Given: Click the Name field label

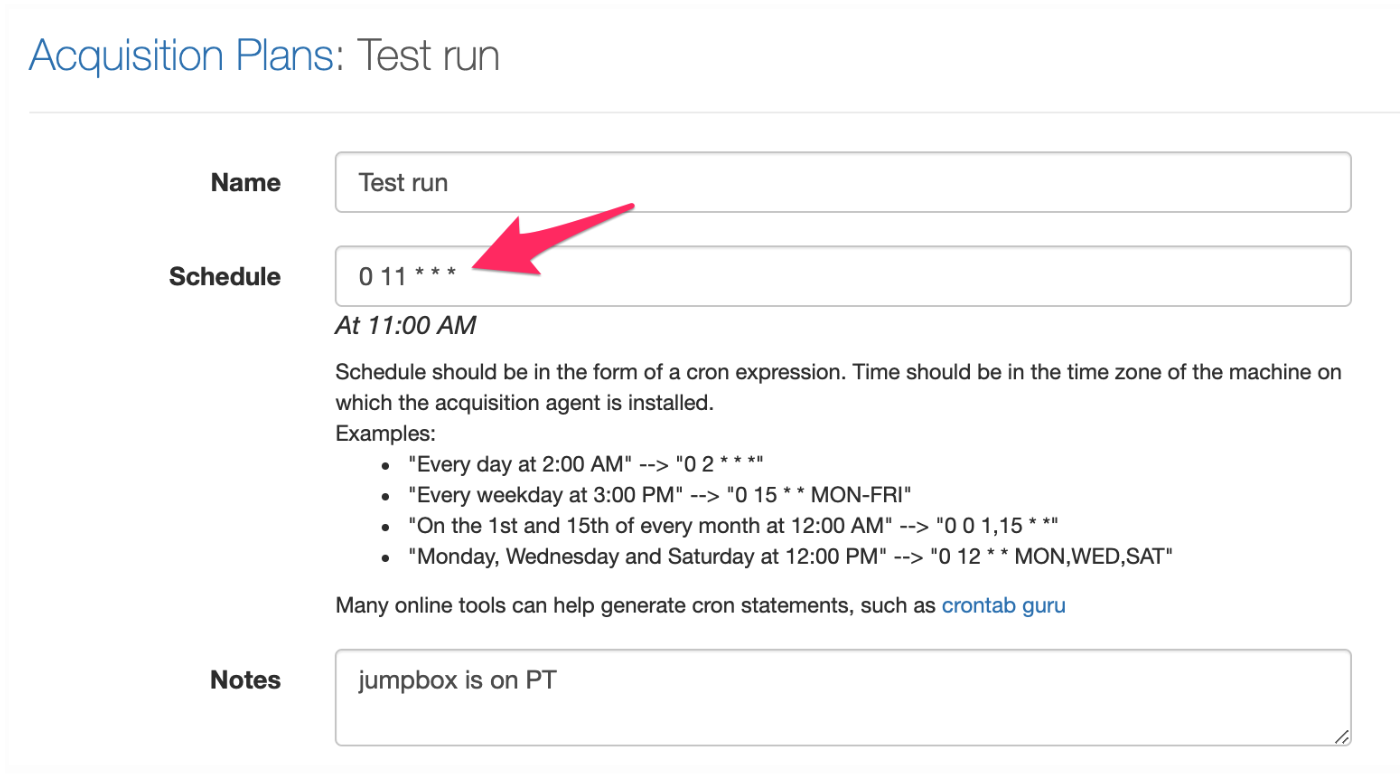Looking at the screenshot, I should click(245, 182).
